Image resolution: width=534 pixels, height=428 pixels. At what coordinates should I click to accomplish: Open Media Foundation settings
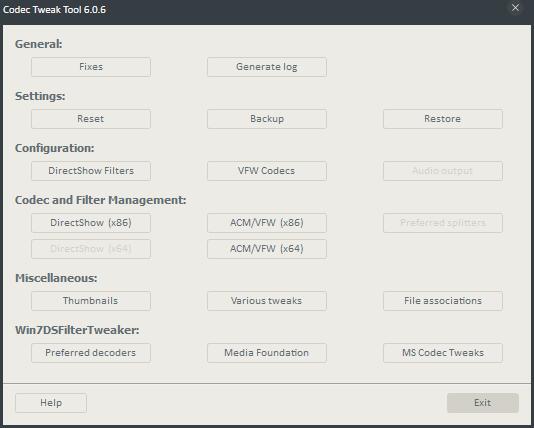tap(267, 353)
